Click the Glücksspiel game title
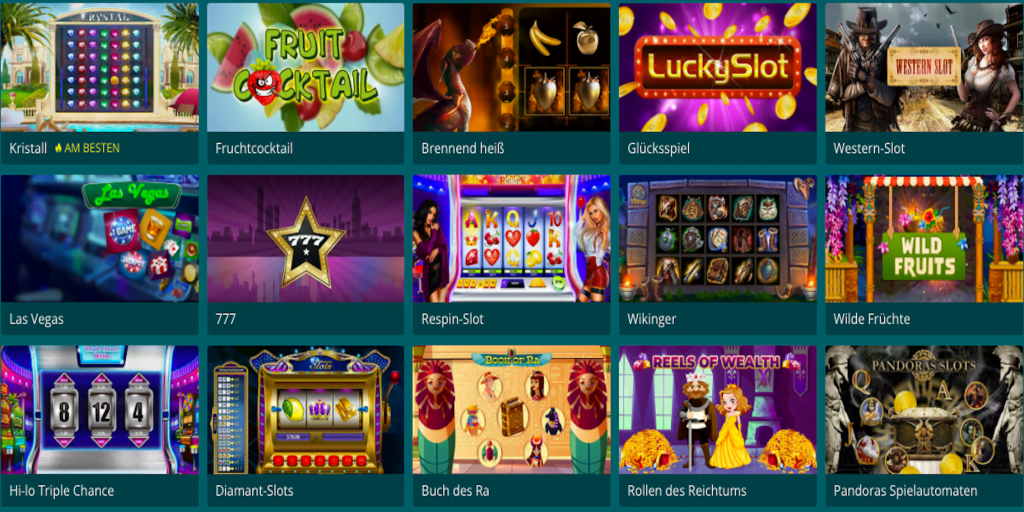Screen dimensions: 1024x512 [658, 148]
